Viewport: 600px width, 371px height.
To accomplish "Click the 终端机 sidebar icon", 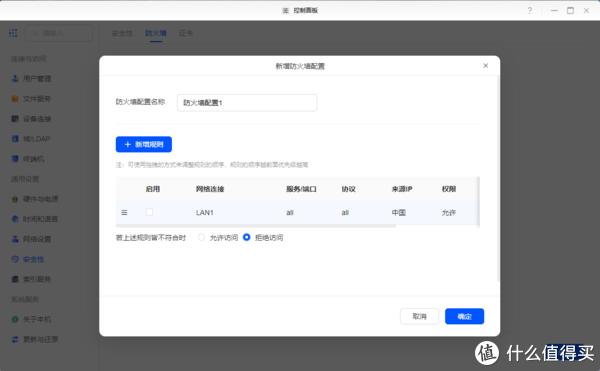I will point(15,159).
